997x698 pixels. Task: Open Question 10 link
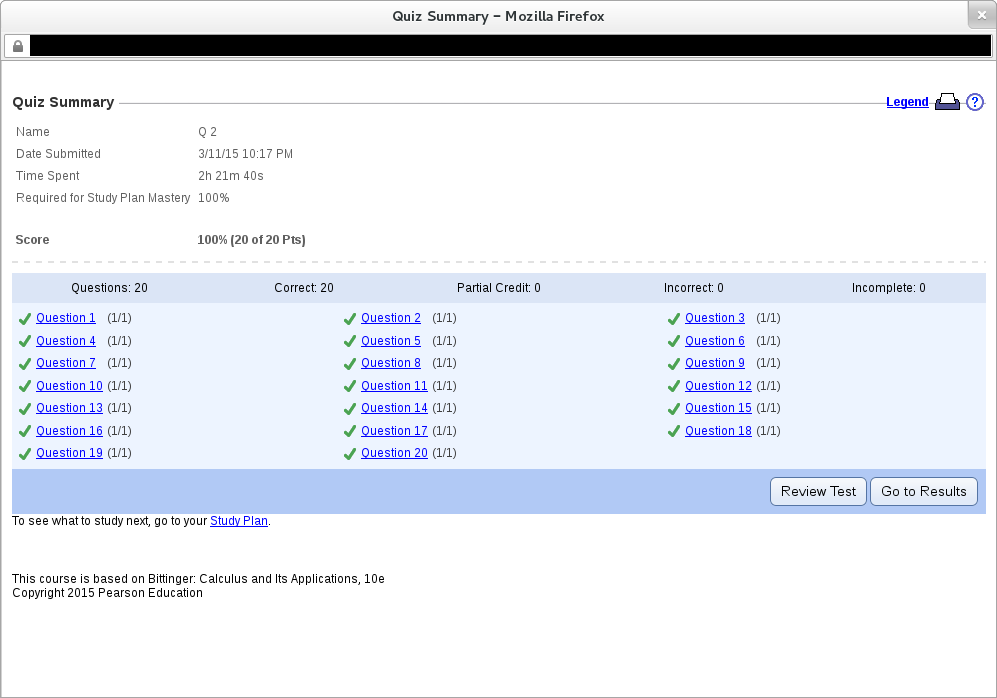pyautogui.click(x=69, y=386)
